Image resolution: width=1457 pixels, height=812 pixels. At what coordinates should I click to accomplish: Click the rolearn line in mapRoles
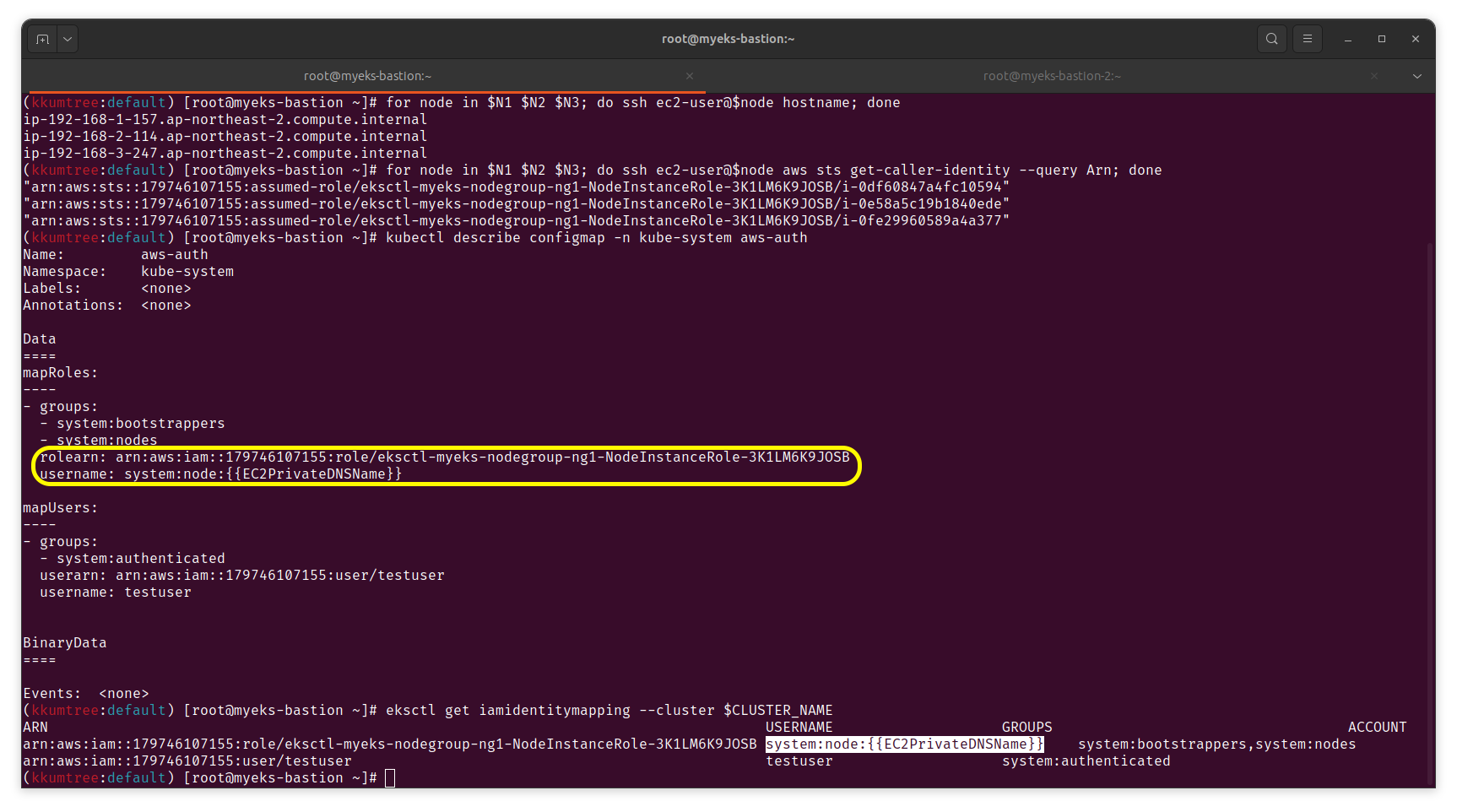[x=444, y=457]
